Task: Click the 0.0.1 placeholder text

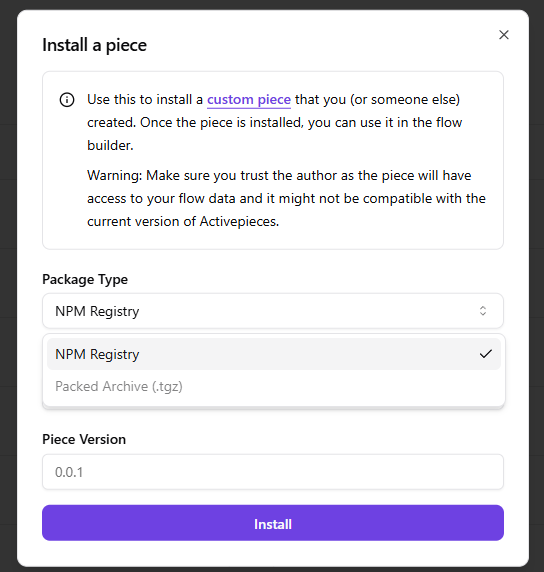Action: (x=69, y=472)
